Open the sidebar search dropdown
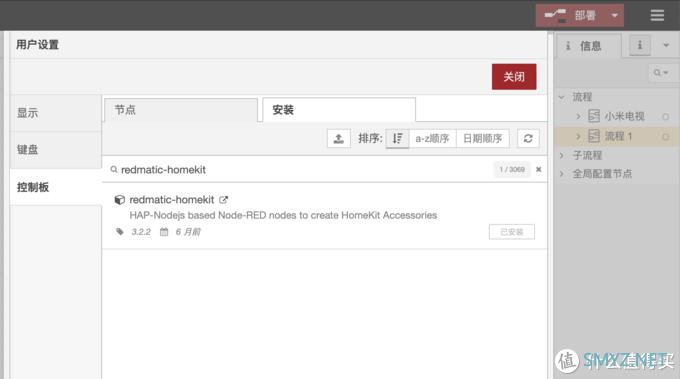Image resolution: width=680 pixels, height=379 pixels. [661, 73]
